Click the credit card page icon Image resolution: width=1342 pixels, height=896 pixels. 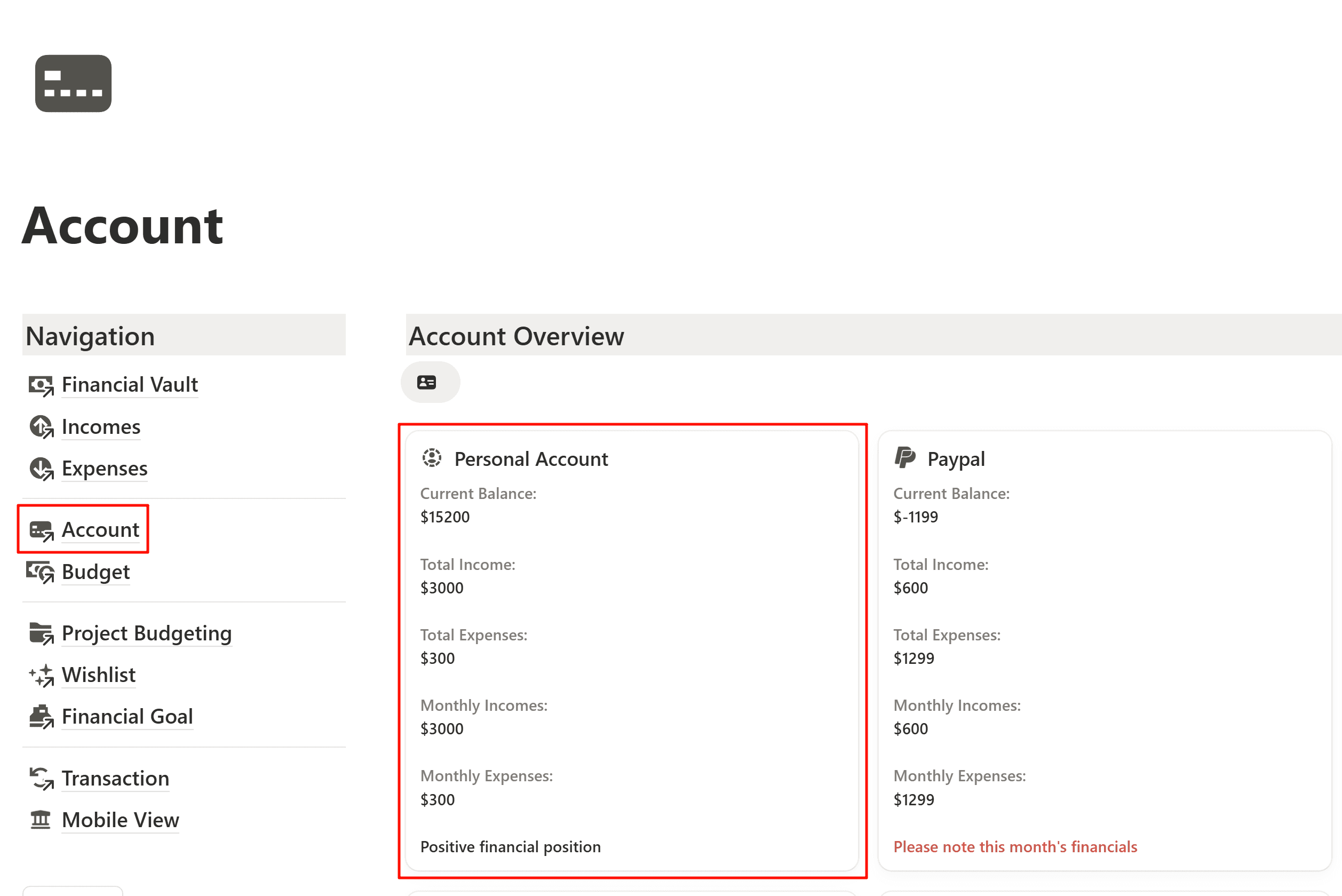tap(73, 83)
